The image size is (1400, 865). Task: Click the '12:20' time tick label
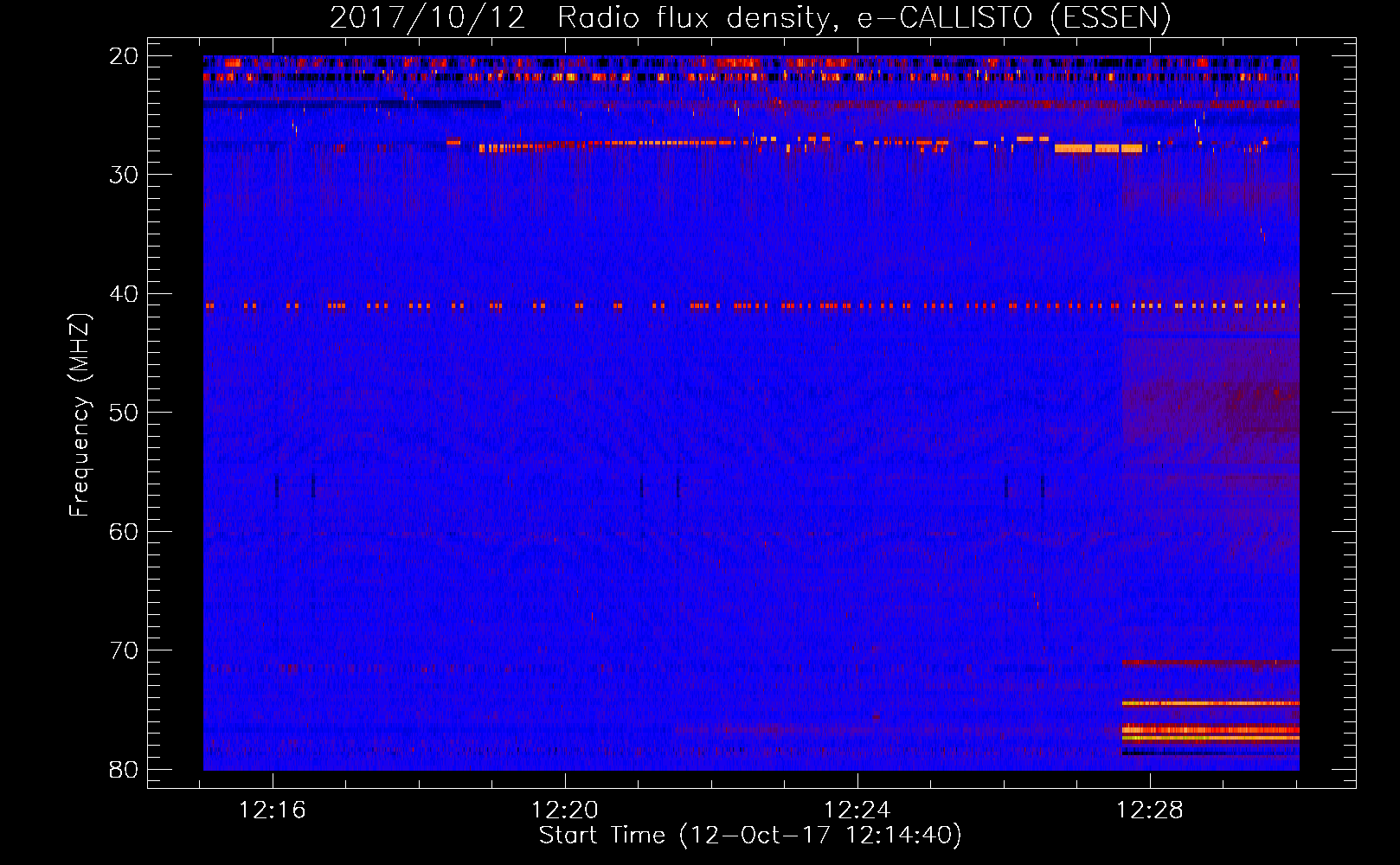[x=565, y=811]
